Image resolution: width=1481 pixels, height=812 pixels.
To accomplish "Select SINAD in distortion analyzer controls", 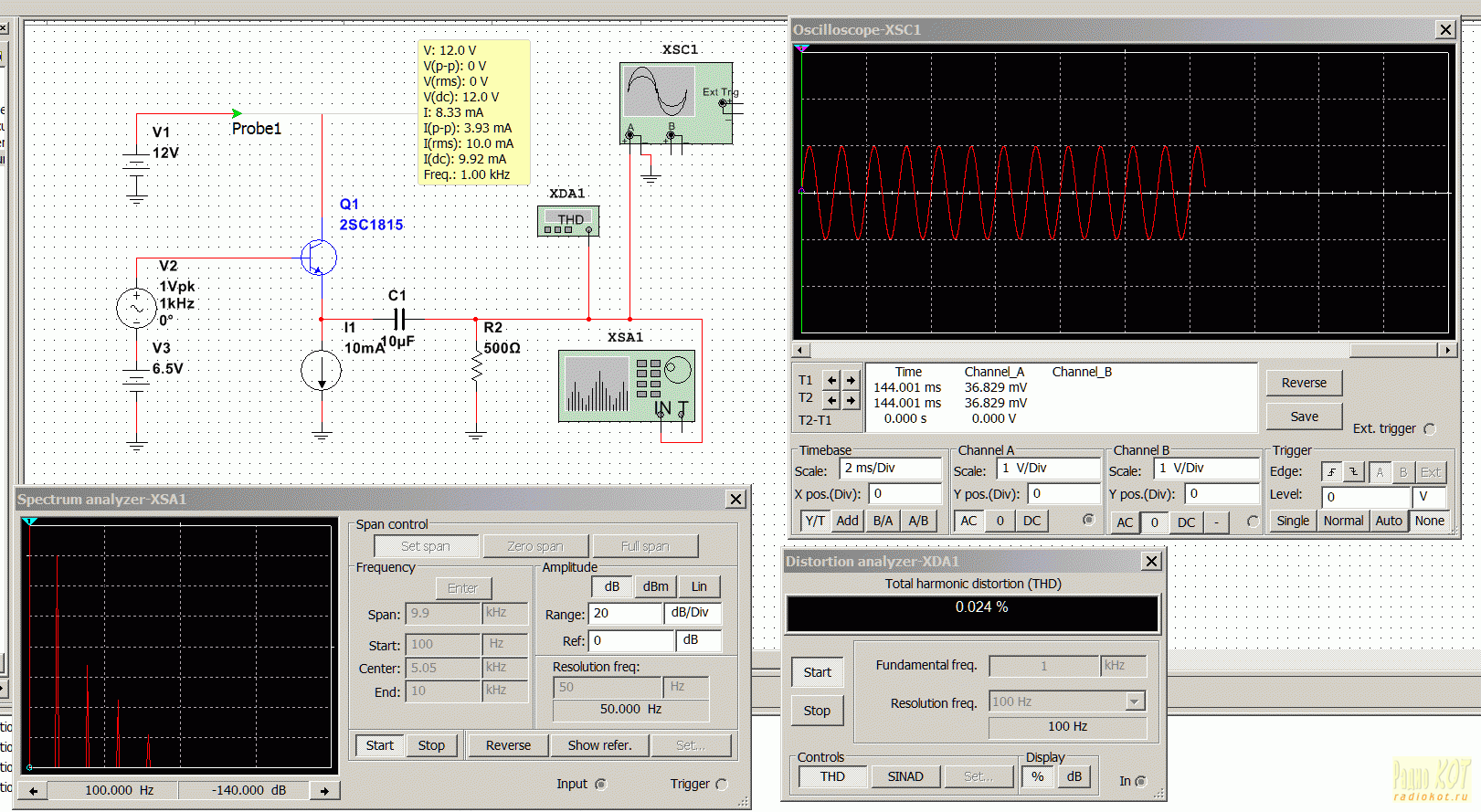I will [904, 777].
